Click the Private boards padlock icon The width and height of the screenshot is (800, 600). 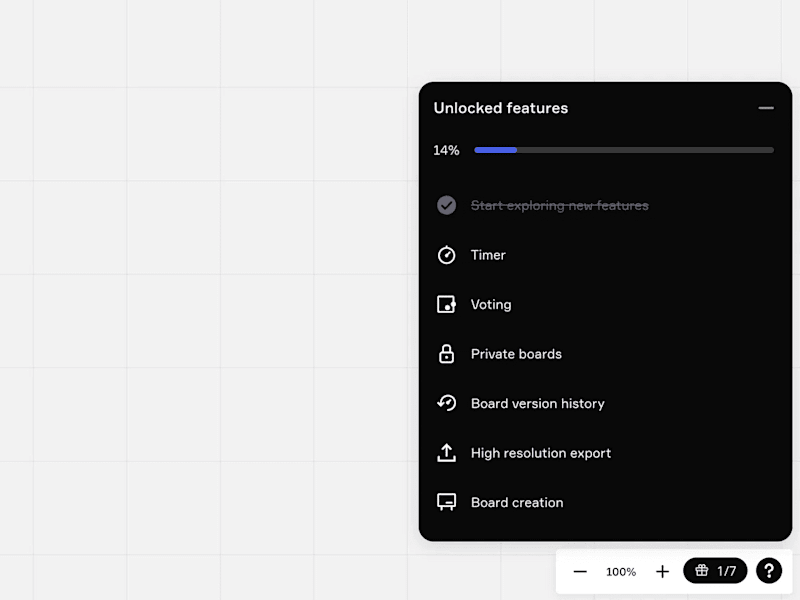446,354
